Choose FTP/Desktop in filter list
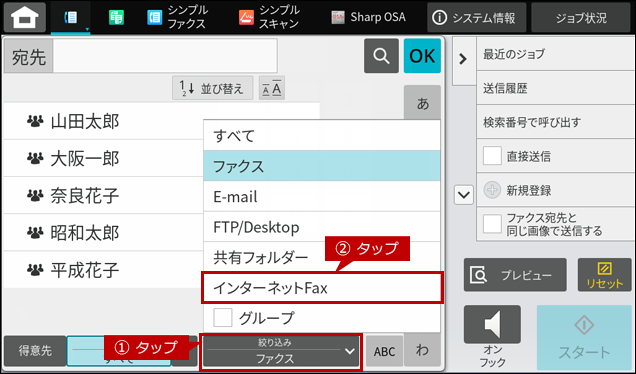This screenshot has height=374, width=636. pyautogui.click(x=322, y=227)
